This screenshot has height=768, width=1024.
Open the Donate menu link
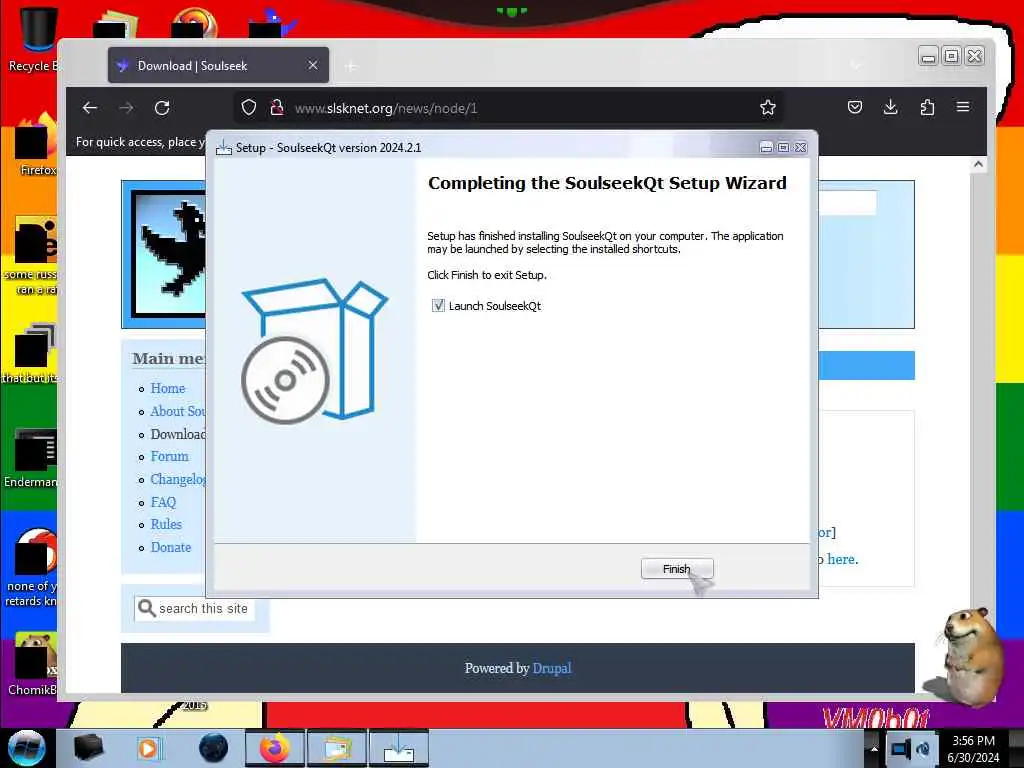pyautogui.click(x=170, y=547)
